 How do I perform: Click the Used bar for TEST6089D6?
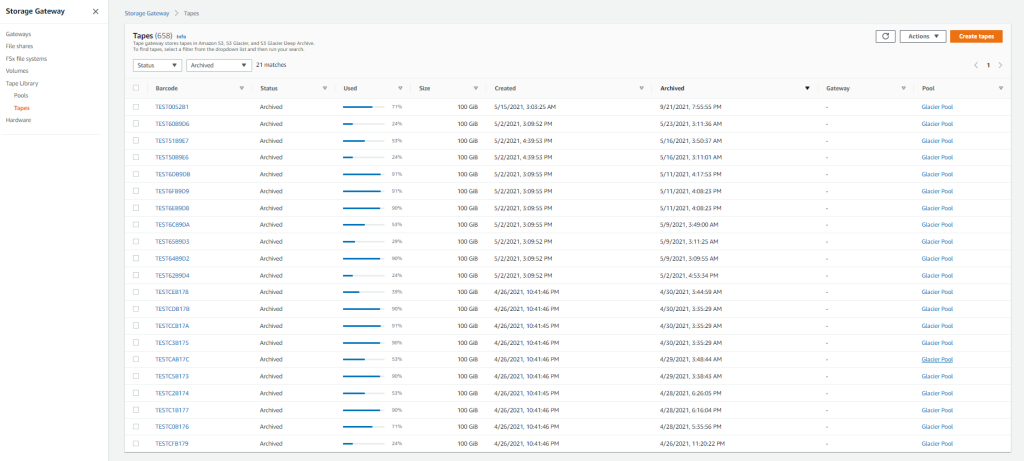[x=362, y=123]
